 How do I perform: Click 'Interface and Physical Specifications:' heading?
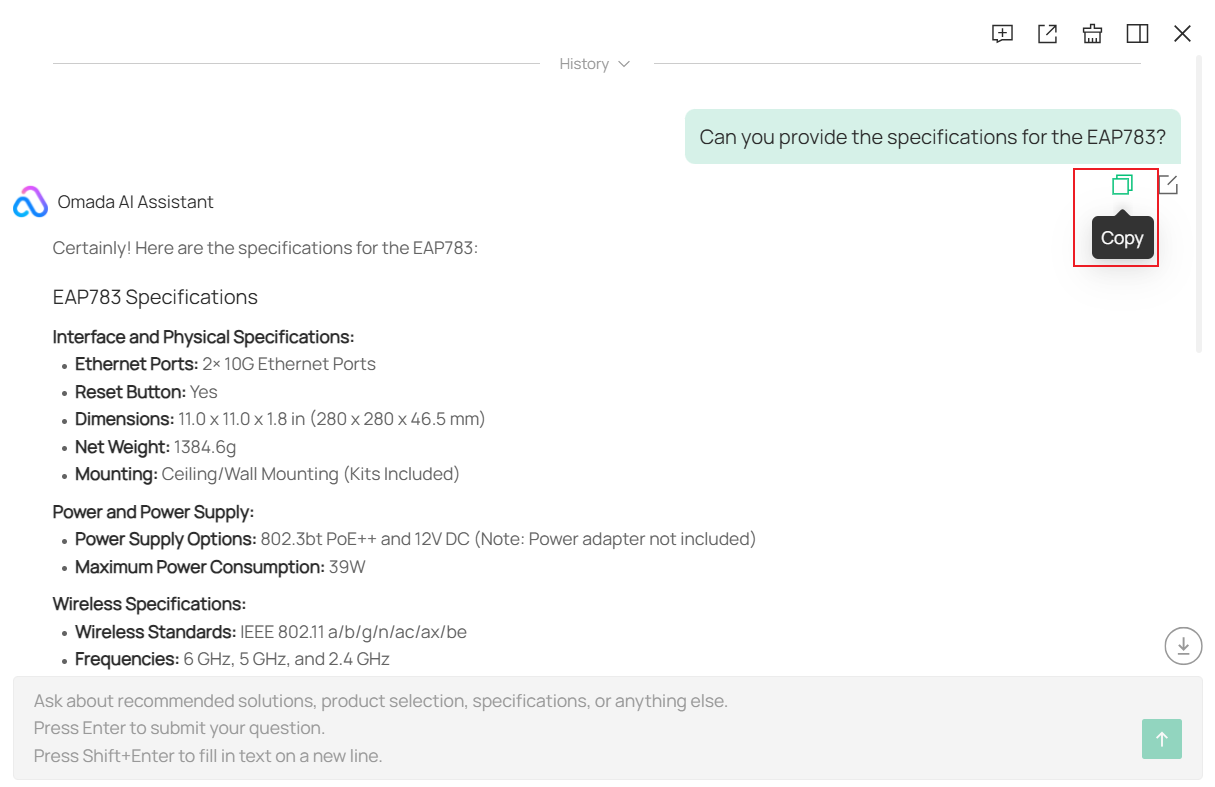(203, 337)
